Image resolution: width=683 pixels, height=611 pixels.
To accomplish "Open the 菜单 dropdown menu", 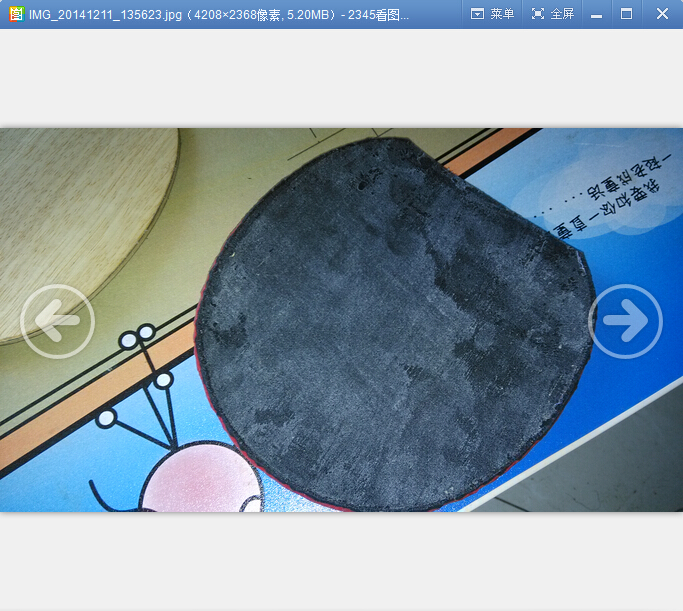I will (492, 14).
